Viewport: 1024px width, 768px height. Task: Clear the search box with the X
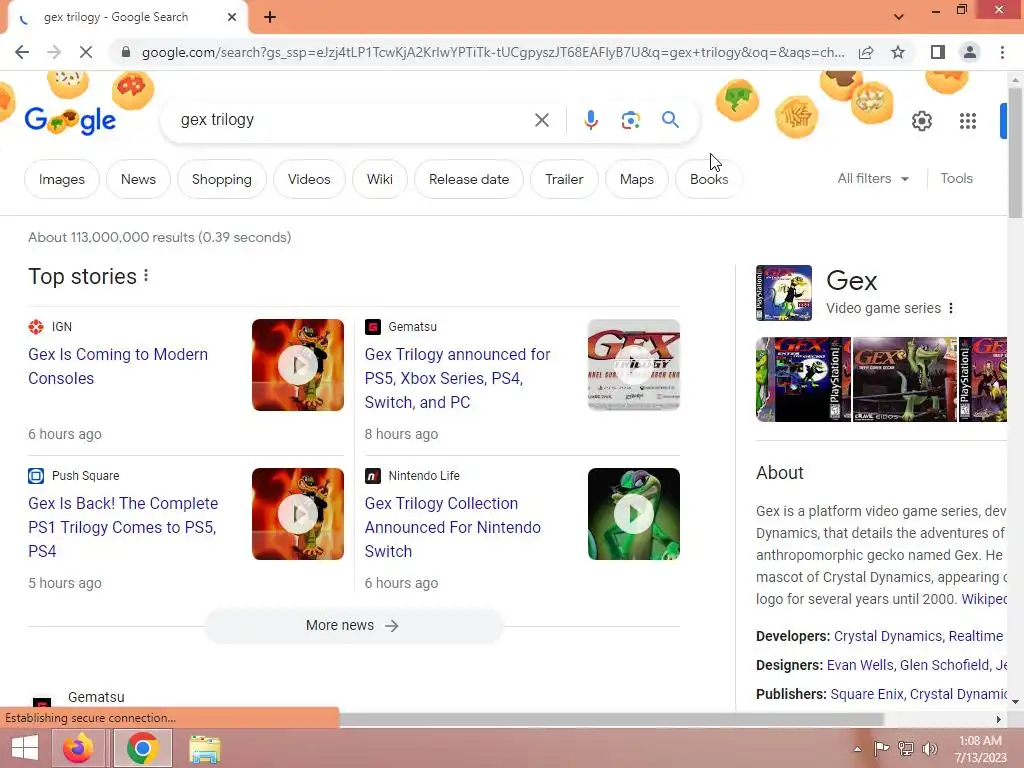click(541, 120)
